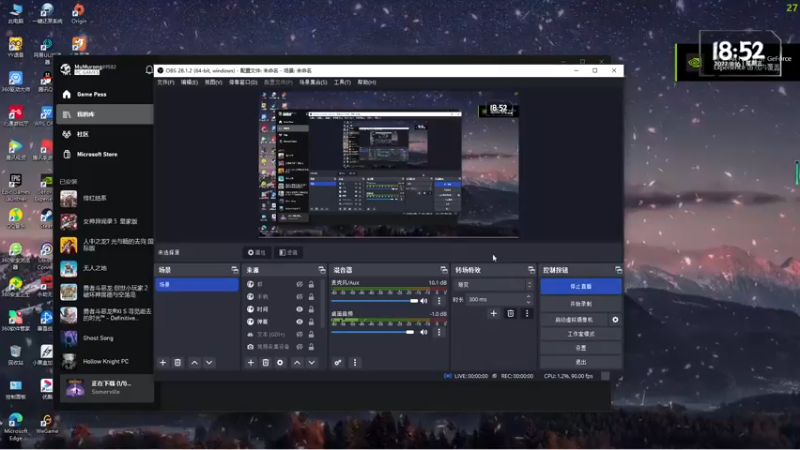
Task: Undock the 控制按钮 panel icon
Action: pyautogui.click(x=618, y=270)
